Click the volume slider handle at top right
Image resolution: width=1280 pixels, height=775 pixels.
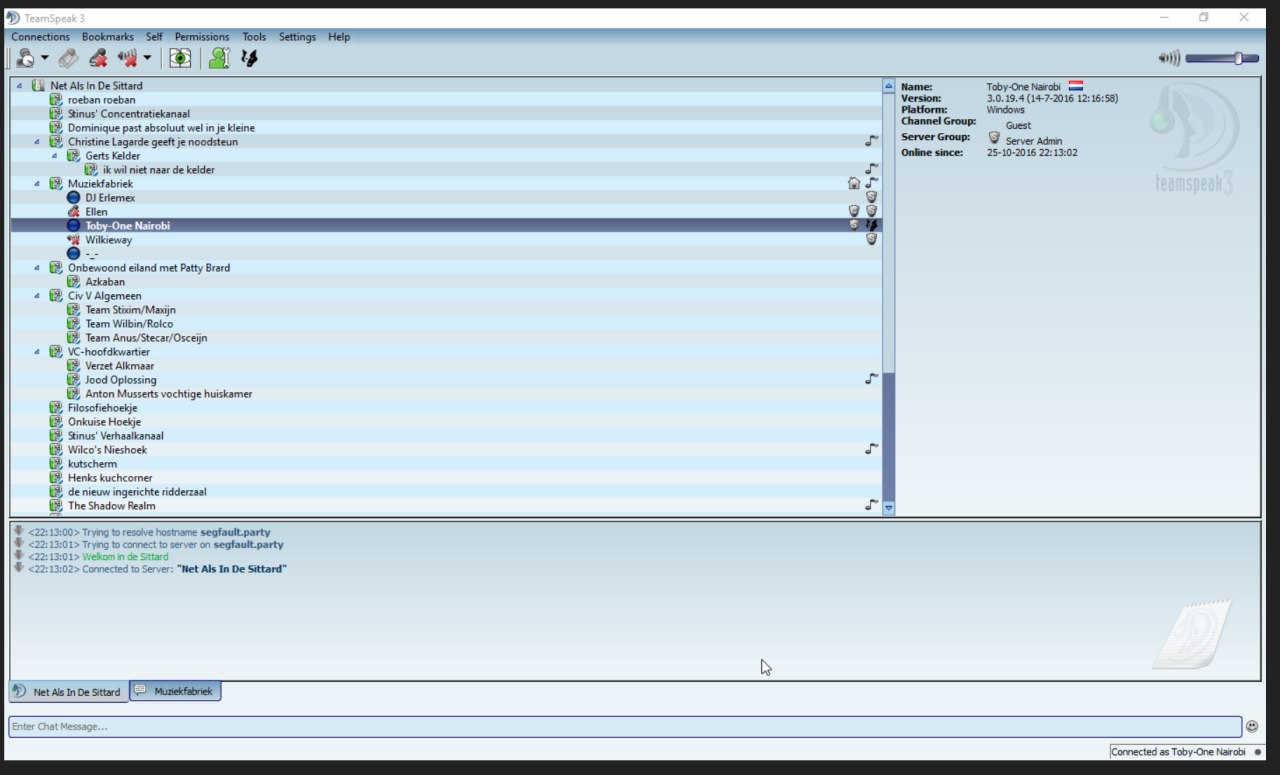[1238, 58]
